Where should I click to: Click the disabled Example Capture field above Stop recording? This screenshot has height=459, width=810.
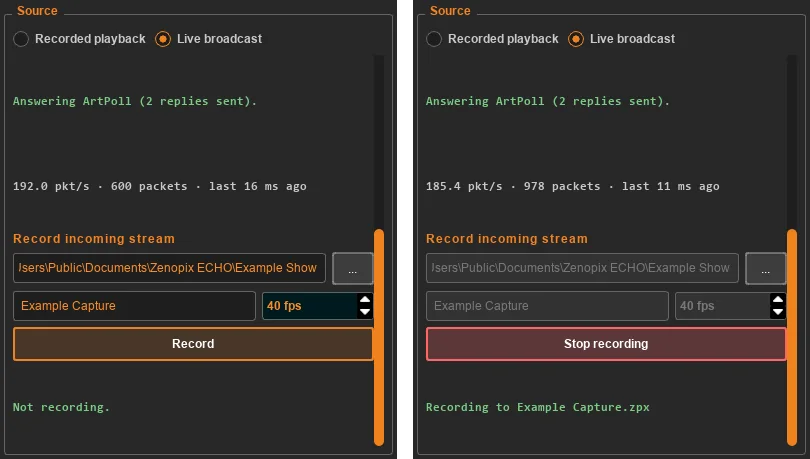tap(547, 306)
